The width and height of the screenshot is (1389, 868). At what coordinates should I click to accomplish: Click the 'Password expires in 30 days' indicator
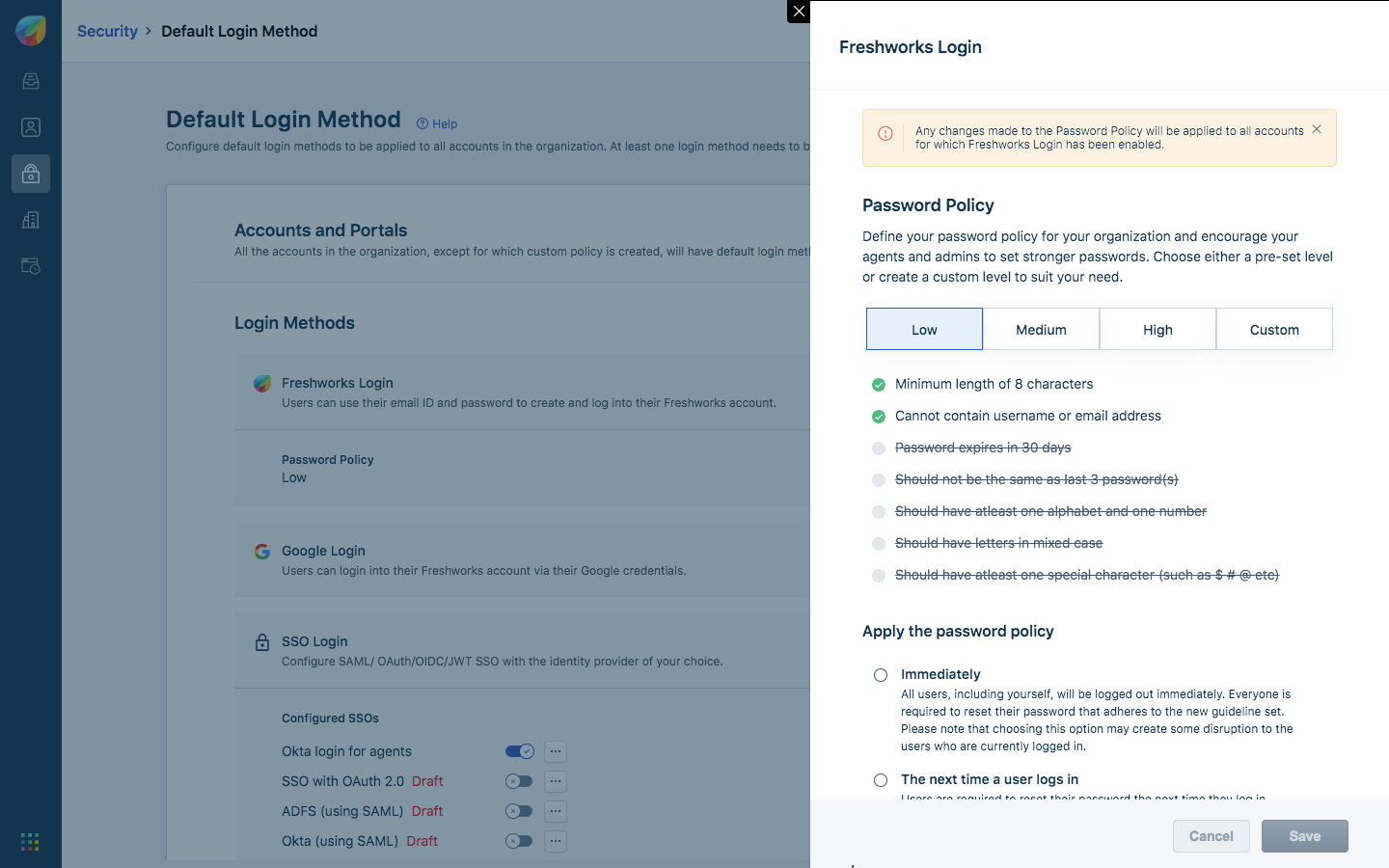pyautogui.click(x=879, y=448)
